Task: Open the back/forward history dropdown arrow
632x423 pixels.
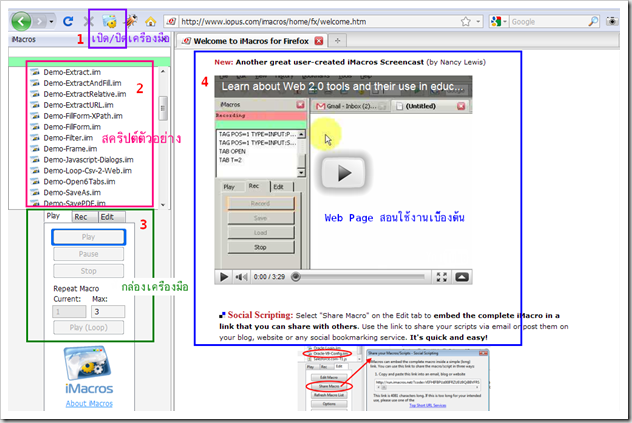Action: tap(52, 21)
